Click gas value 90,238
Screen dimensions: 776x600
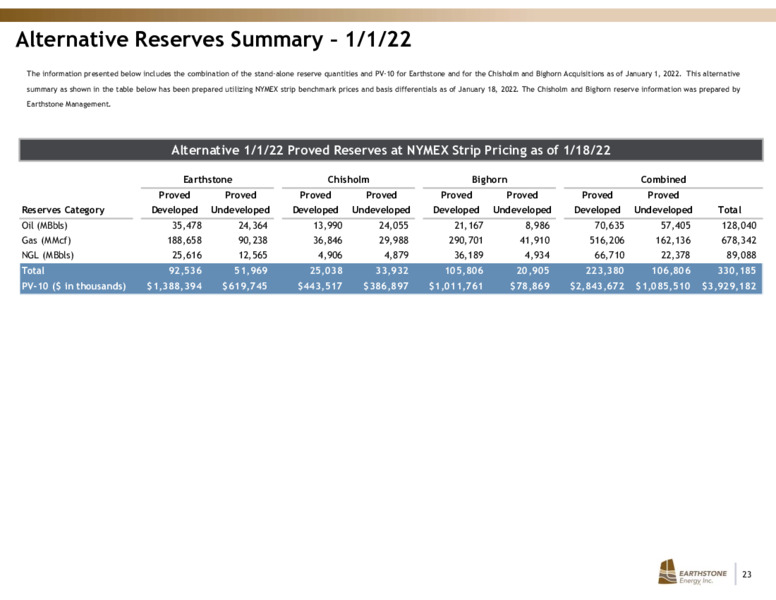(253, 241)
